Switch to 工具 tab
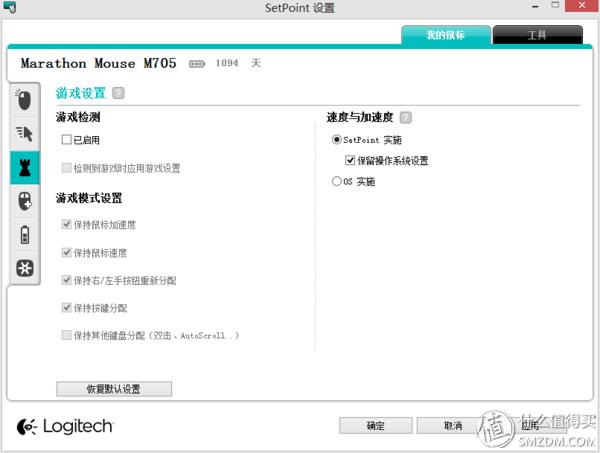600x453 pixels. (537, 35)
